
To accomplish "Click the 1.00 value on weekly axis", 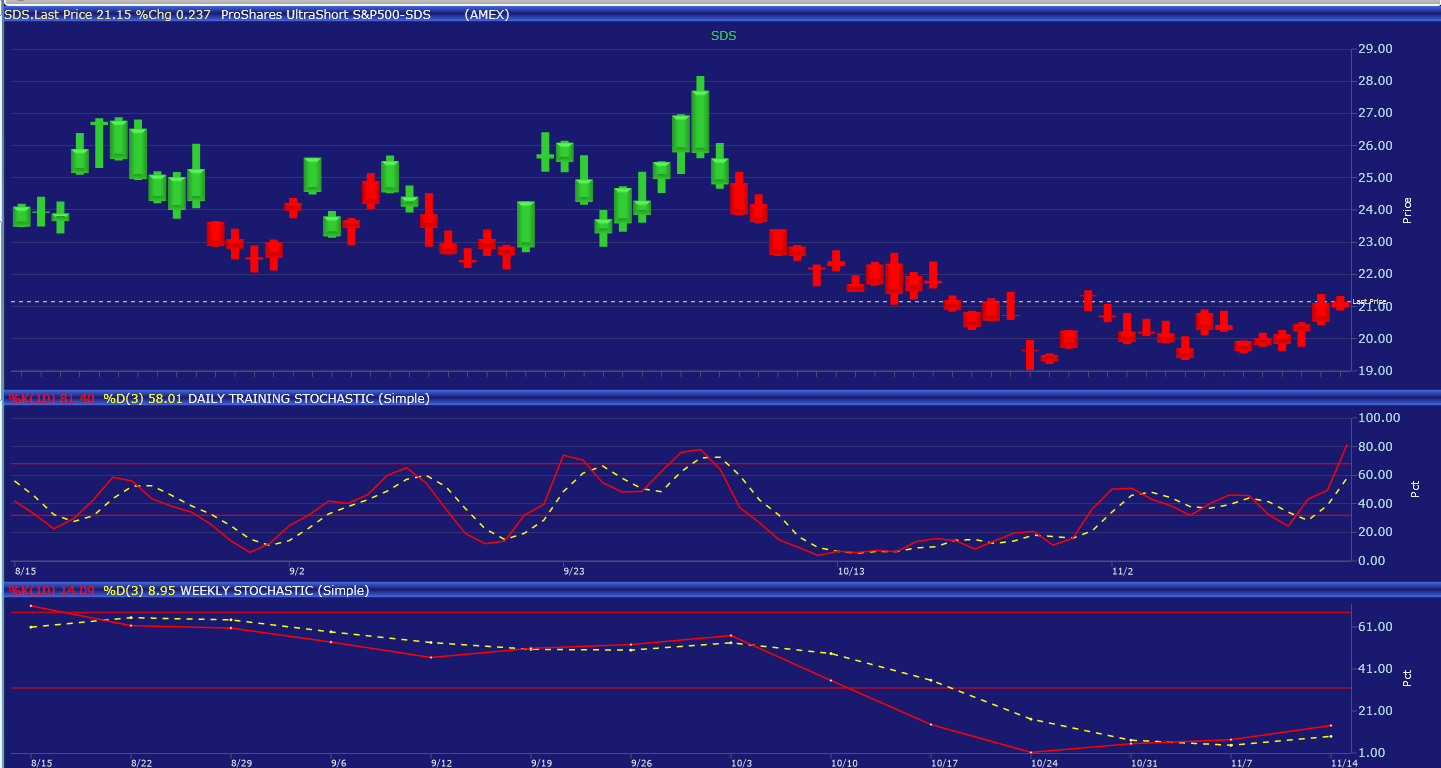I will (1372, 753).
